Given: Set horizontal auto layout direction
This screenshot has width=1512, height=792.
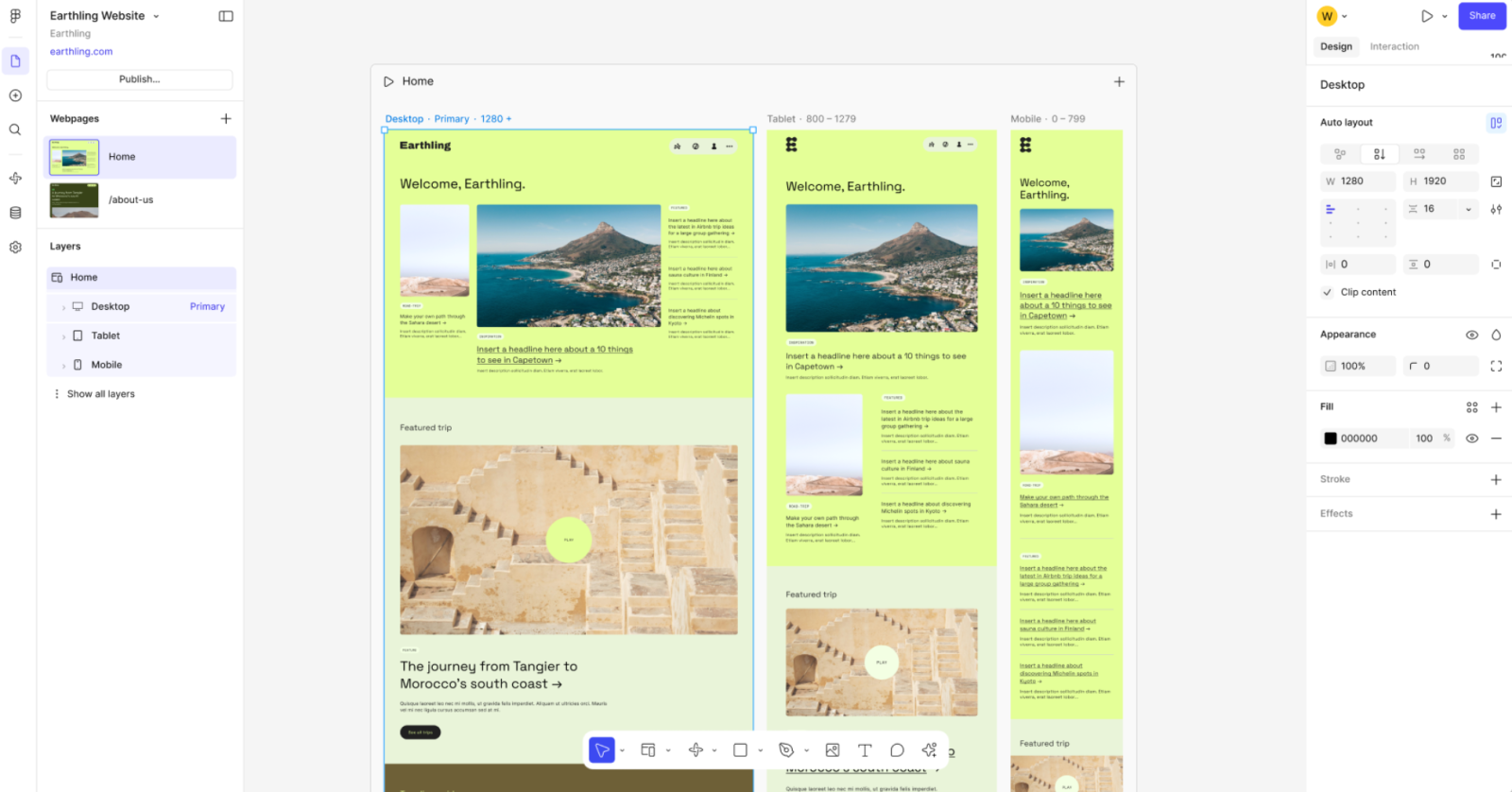Looking at the screenshot, I should click(1419, 154).
